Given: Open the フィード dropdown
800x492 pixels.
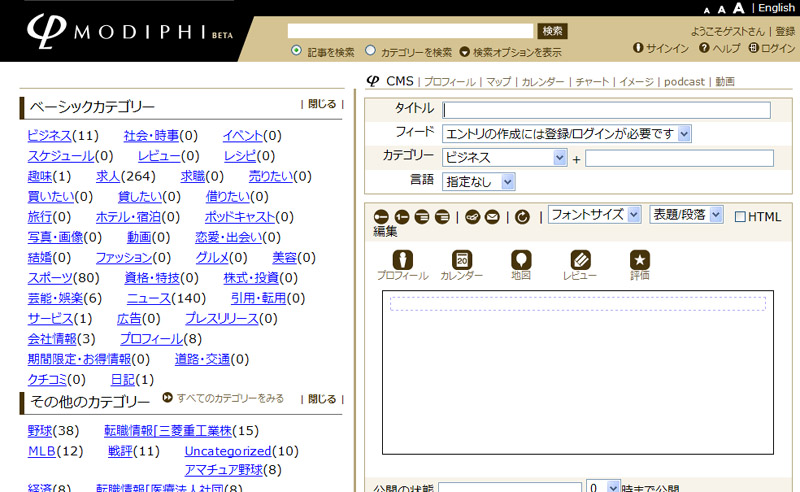Looking at the screenshot, I should pyautogui.click(x=566, y=134).
